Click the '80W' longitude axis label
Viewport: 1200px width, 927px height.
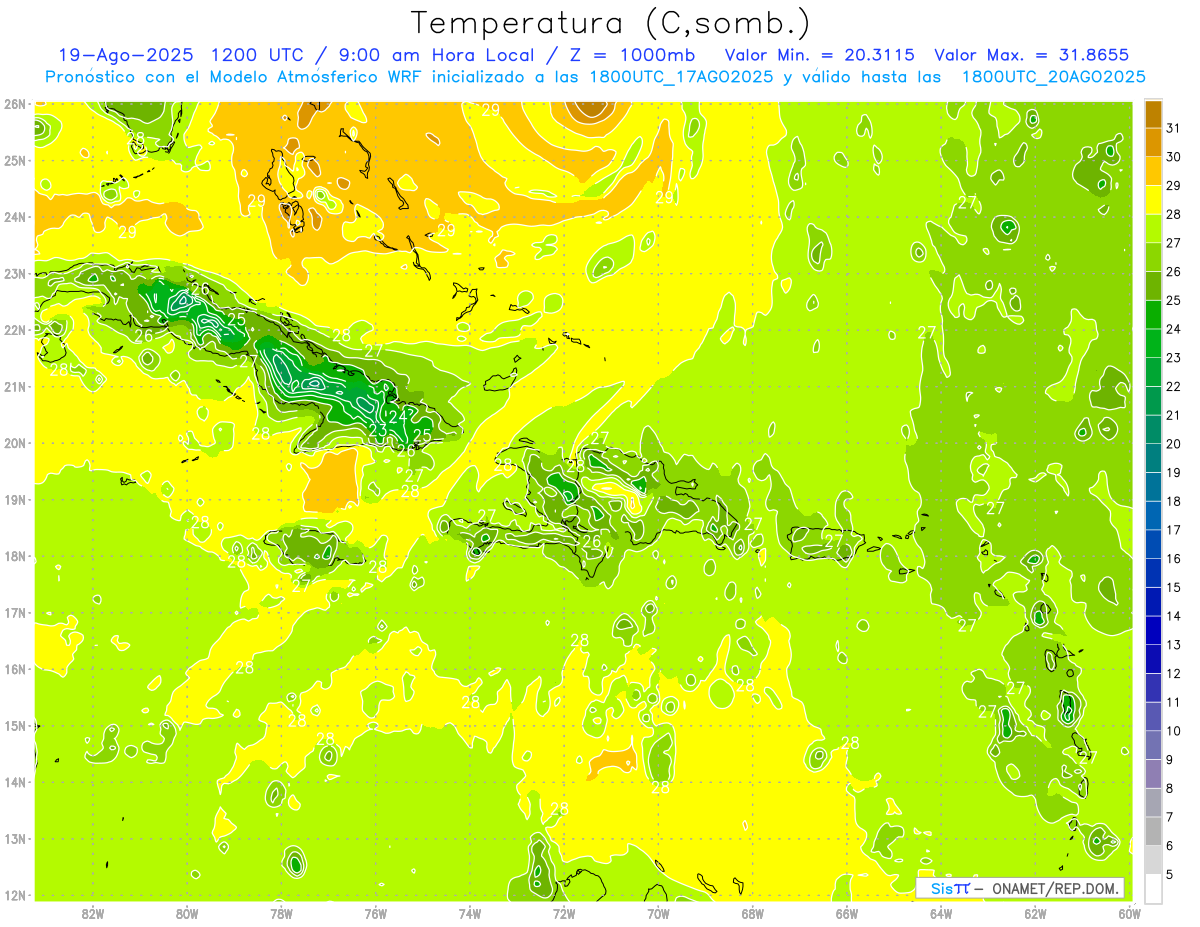click(187, 913)
